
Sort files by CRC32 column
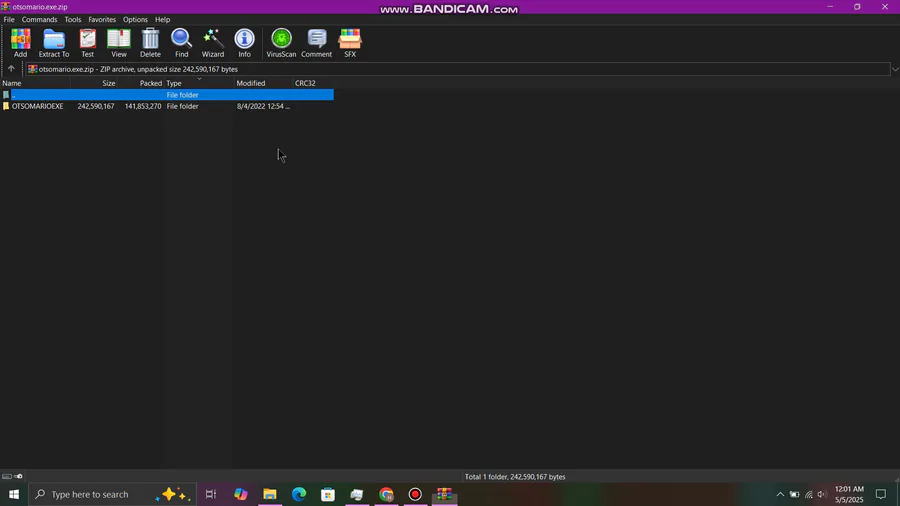click(313, 83)
